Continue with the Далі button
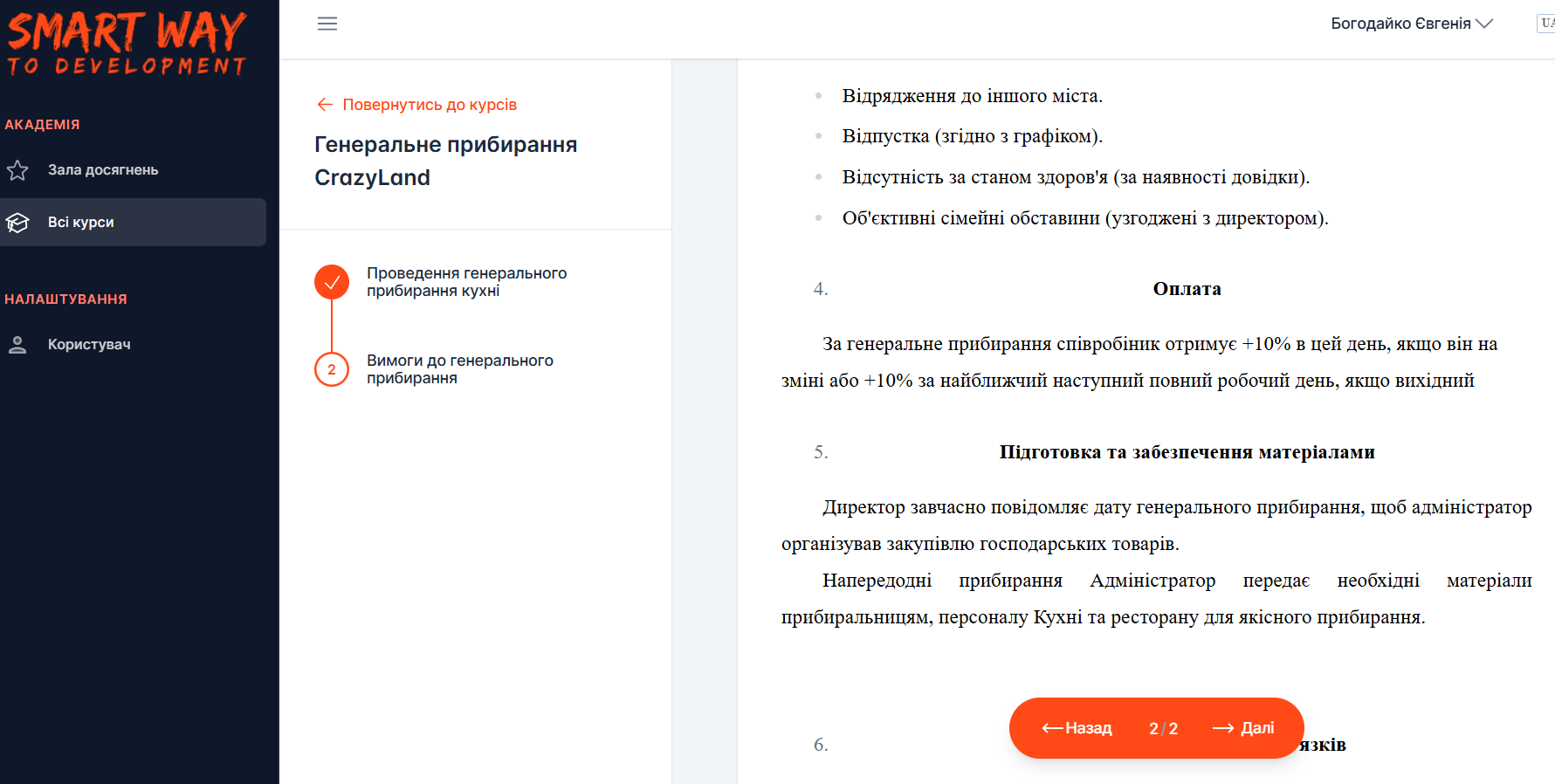Screen dimensions: 1555x784 [1243, 728]
